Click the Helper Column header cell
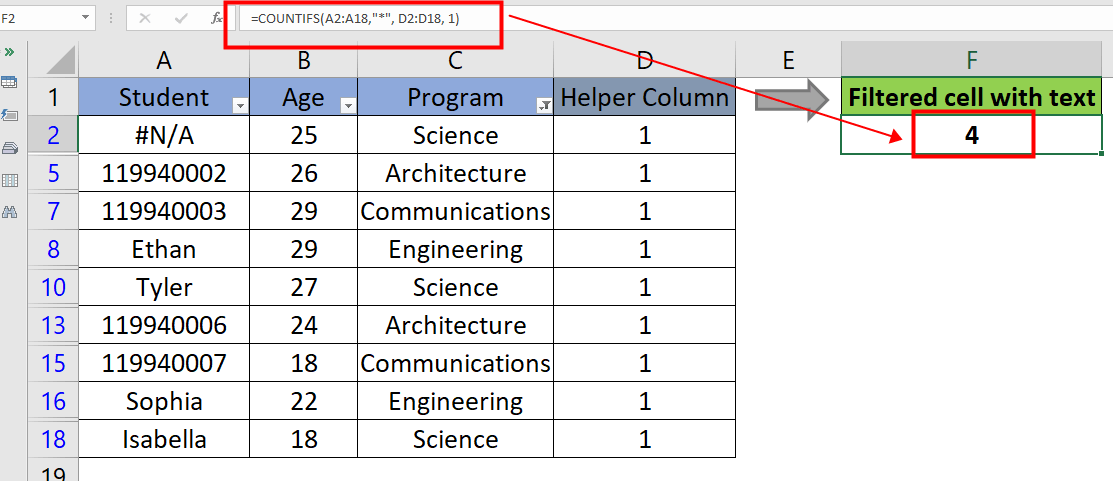Screen dimensions: 1113x481 [644, 98]
